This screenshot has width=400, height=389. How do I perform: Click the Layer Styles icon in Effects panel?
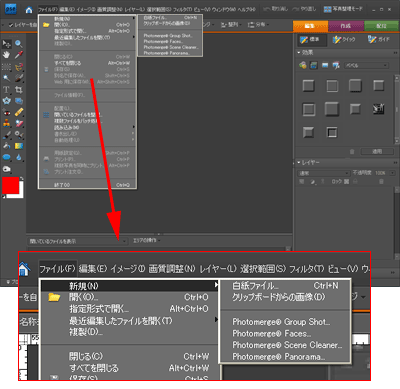(x=314, y=65)
